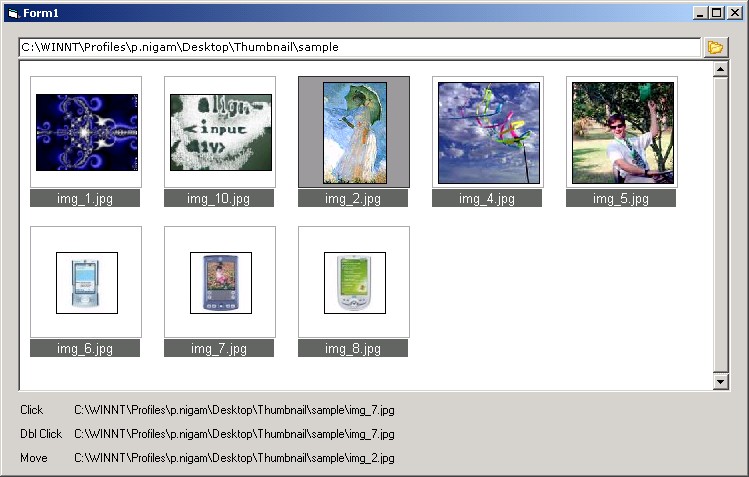Maximize the Form1 window
The height and width of the screenshot is (477, 749).
pyautogui.click(x=715, y=12)
